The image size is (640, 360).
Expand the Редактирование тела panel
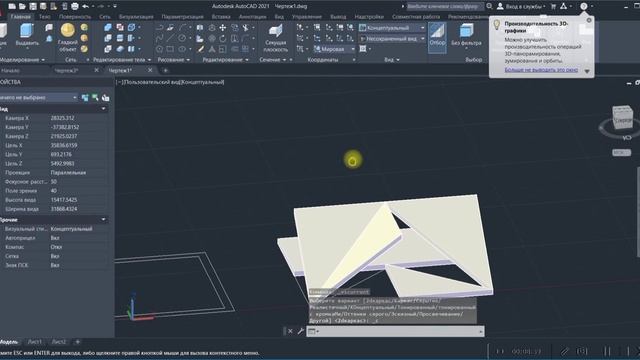(x=122, y=60)
